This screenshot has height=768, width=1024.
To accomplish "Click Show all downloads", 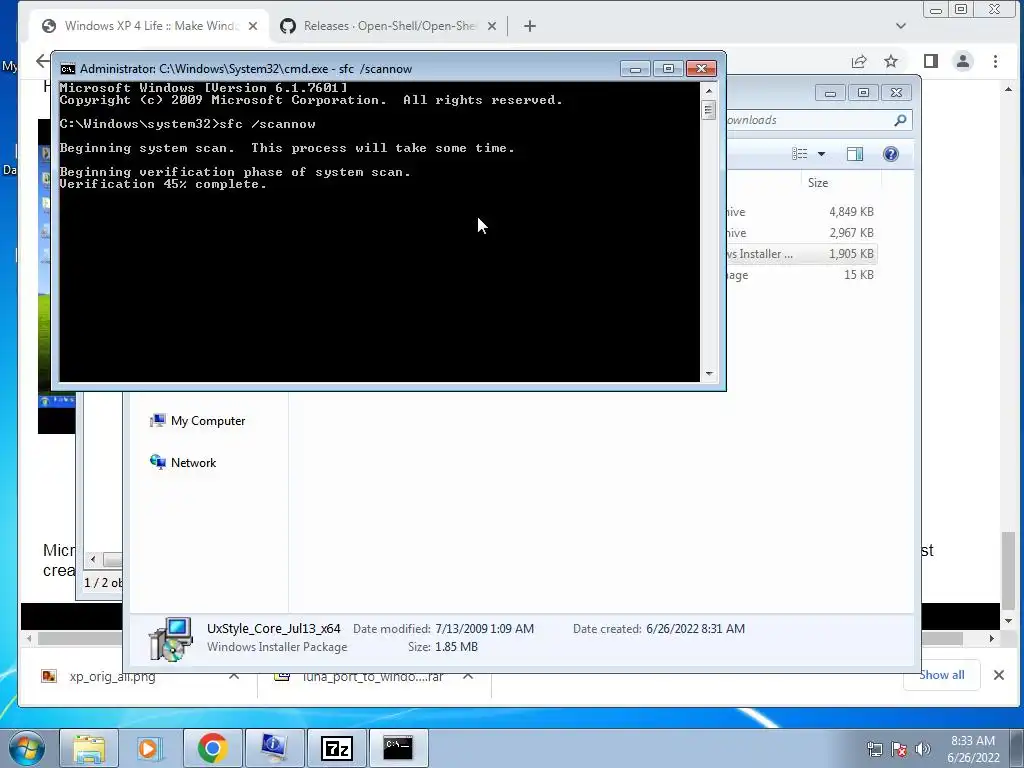I will pyautogui.click(x=942, y=675).
